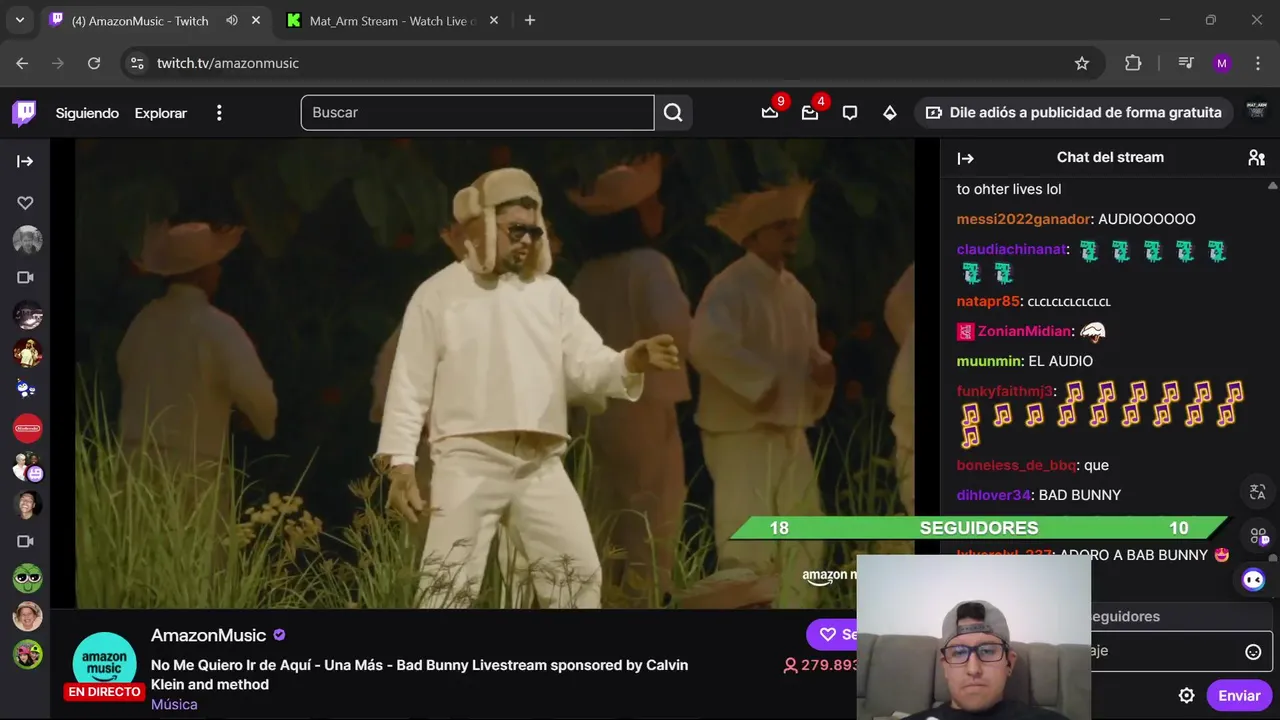Screen dimensions: 1280x720
Task: Click the Enviar chat button
Action: 1239,696
